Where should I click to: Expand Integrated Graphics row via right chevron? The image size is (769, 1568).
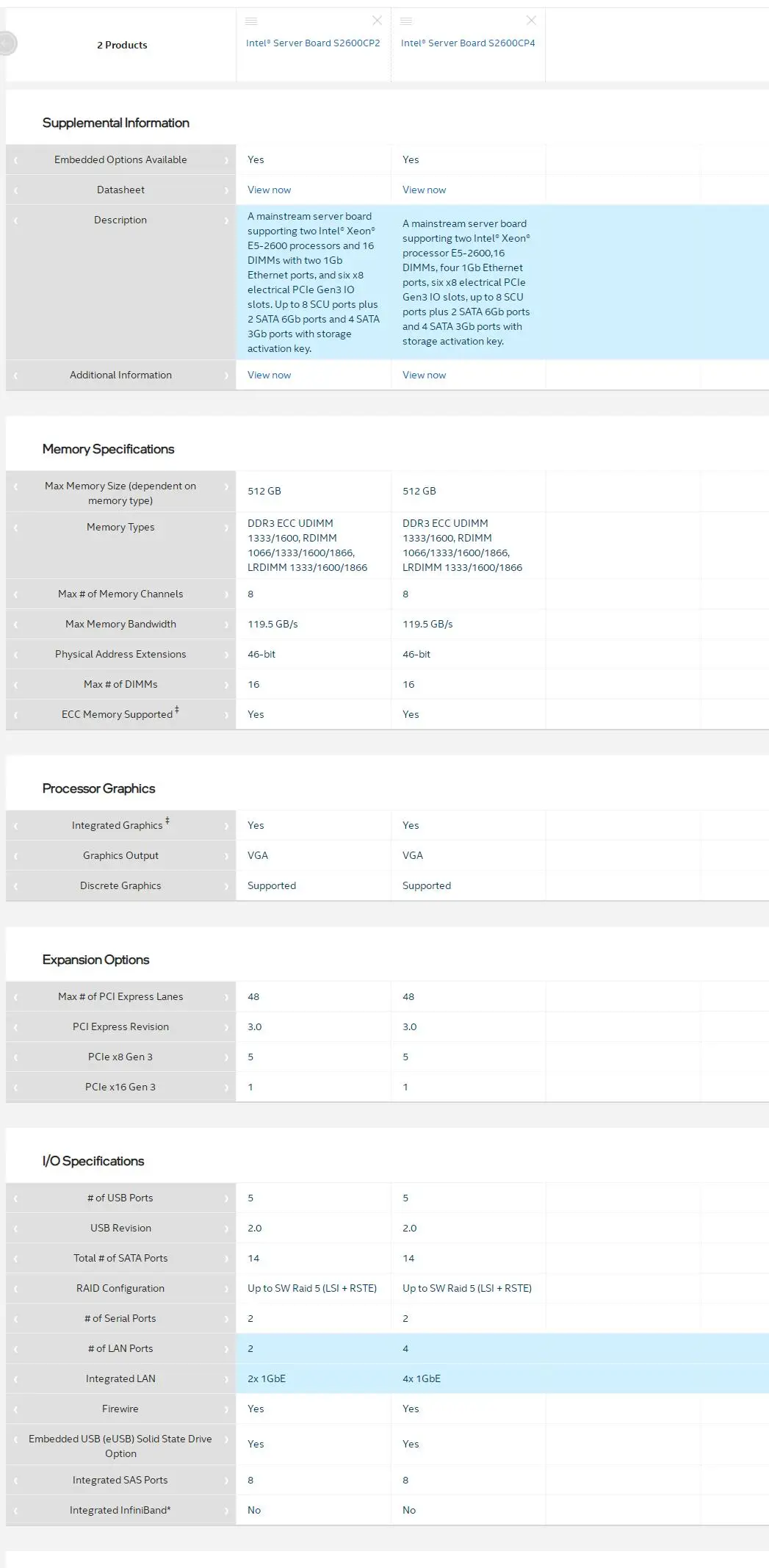[226, 826]
